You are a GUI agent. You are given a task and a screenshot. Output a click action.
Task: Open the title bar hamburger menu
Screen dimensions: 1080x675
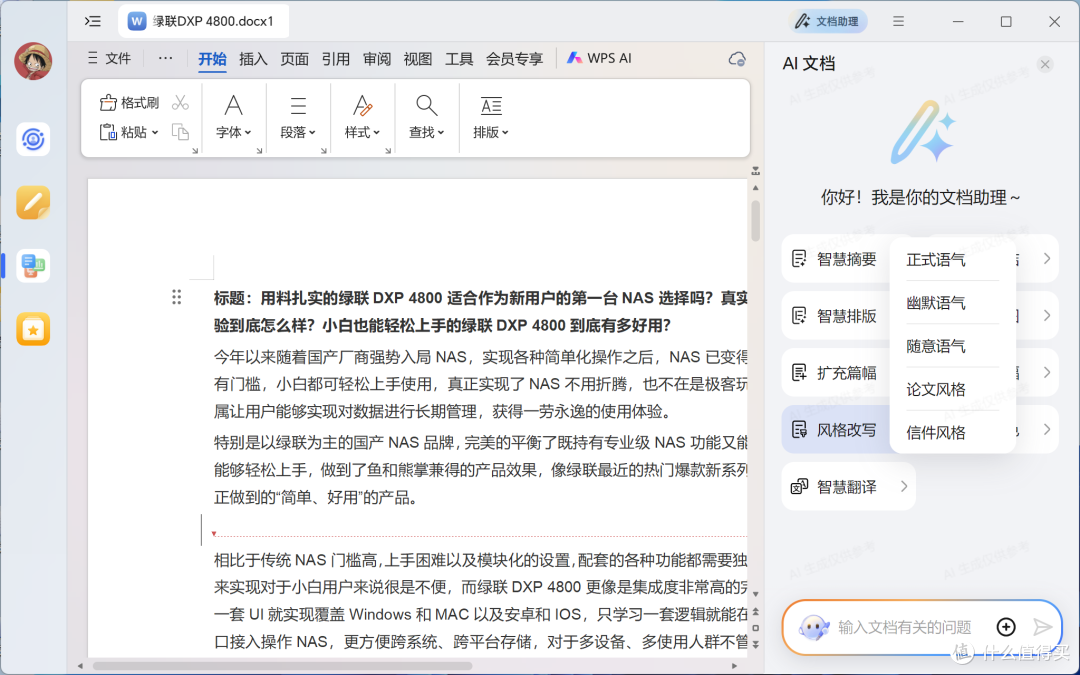(x=898, y=21)
